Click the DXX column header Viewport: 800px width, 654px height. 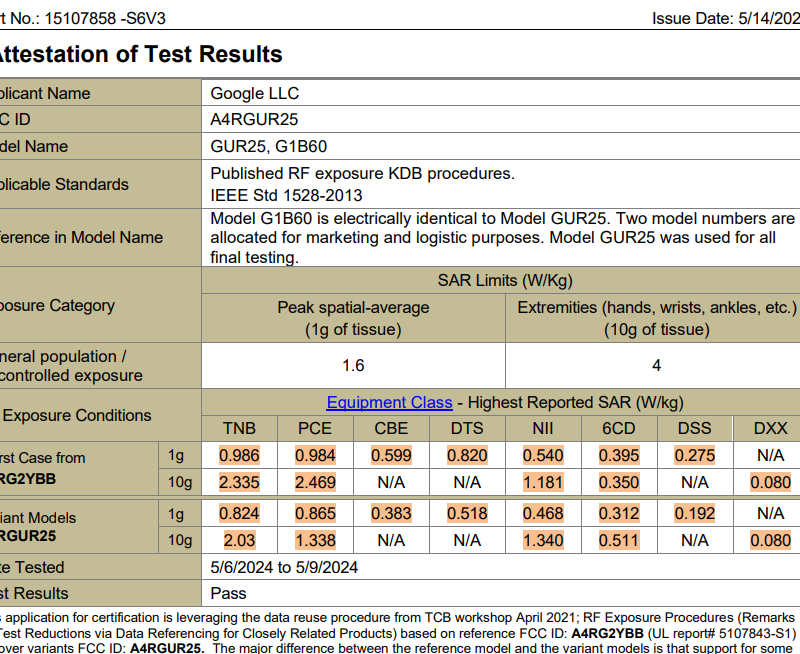coord(771,429)
